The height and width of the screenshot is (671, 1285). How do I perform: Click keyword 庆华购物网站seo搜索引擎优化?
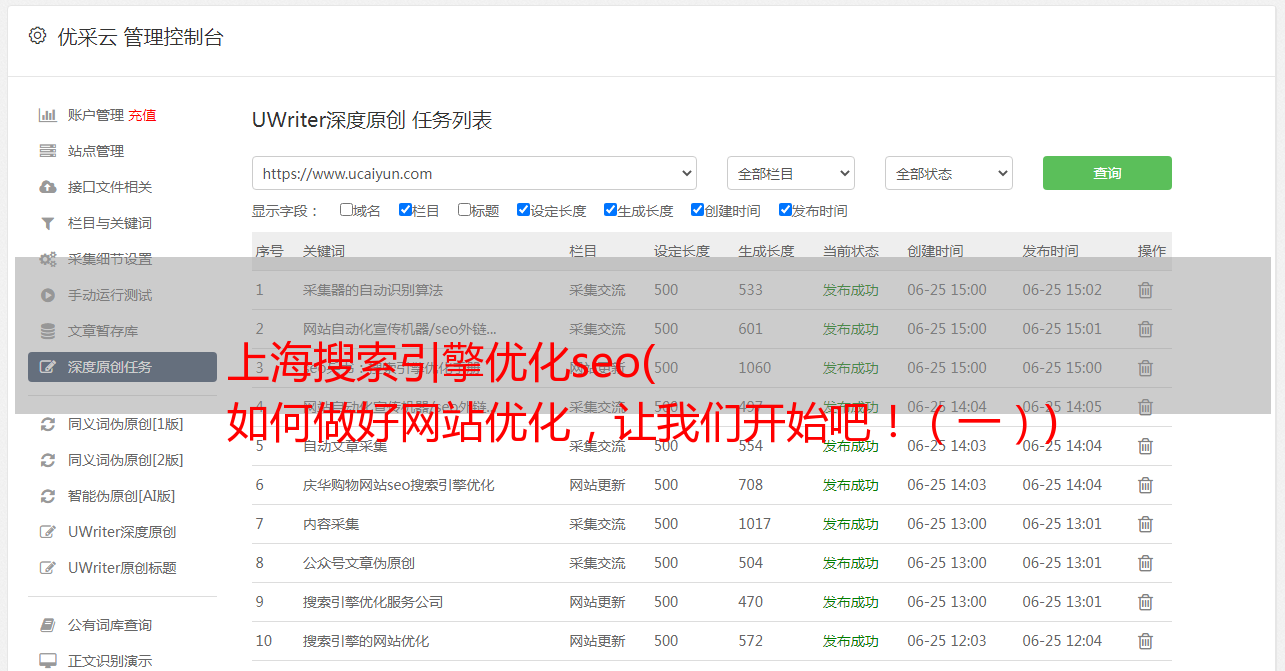click(399, 485)
